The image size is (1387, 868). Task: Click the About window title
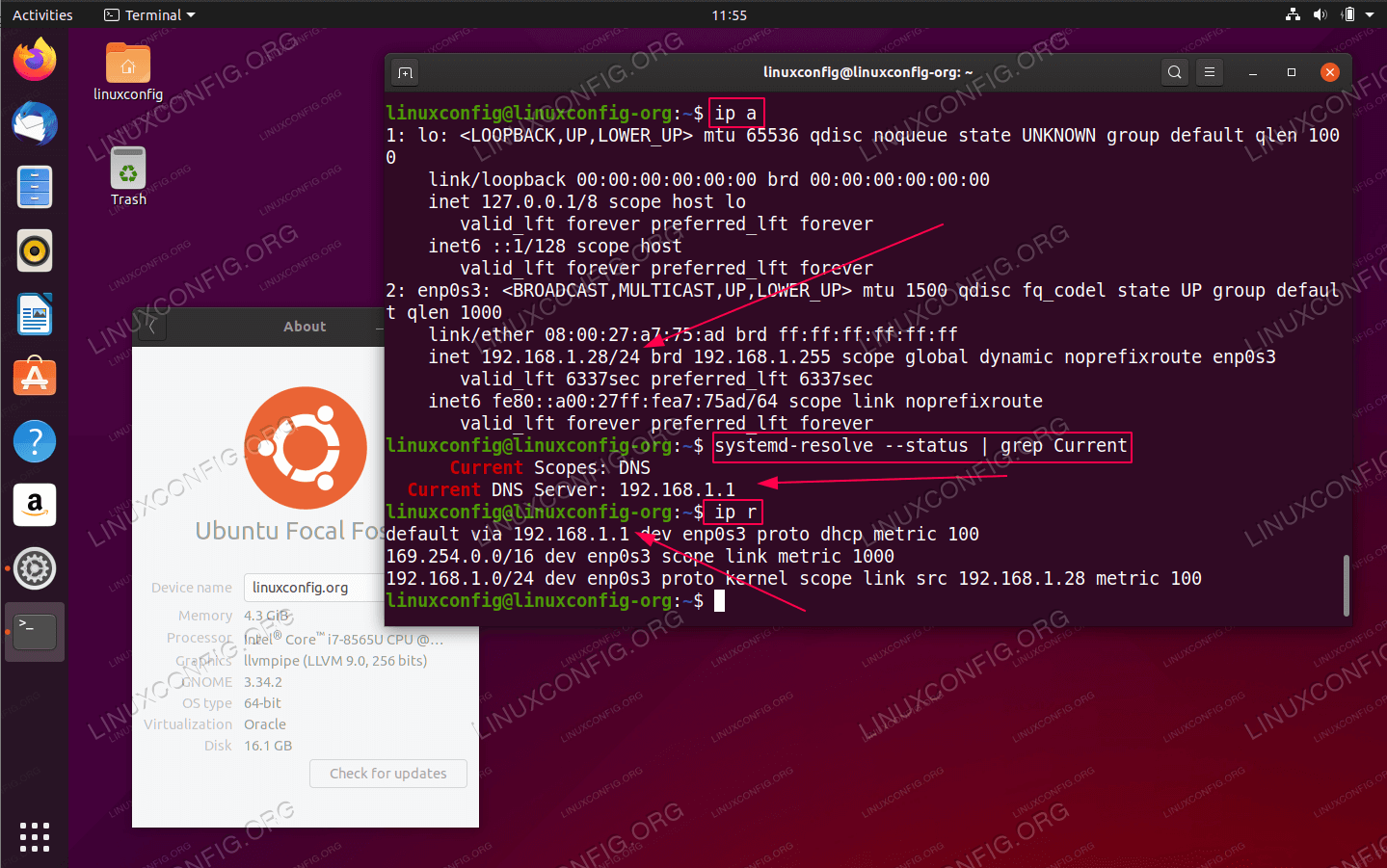point(305,327)
